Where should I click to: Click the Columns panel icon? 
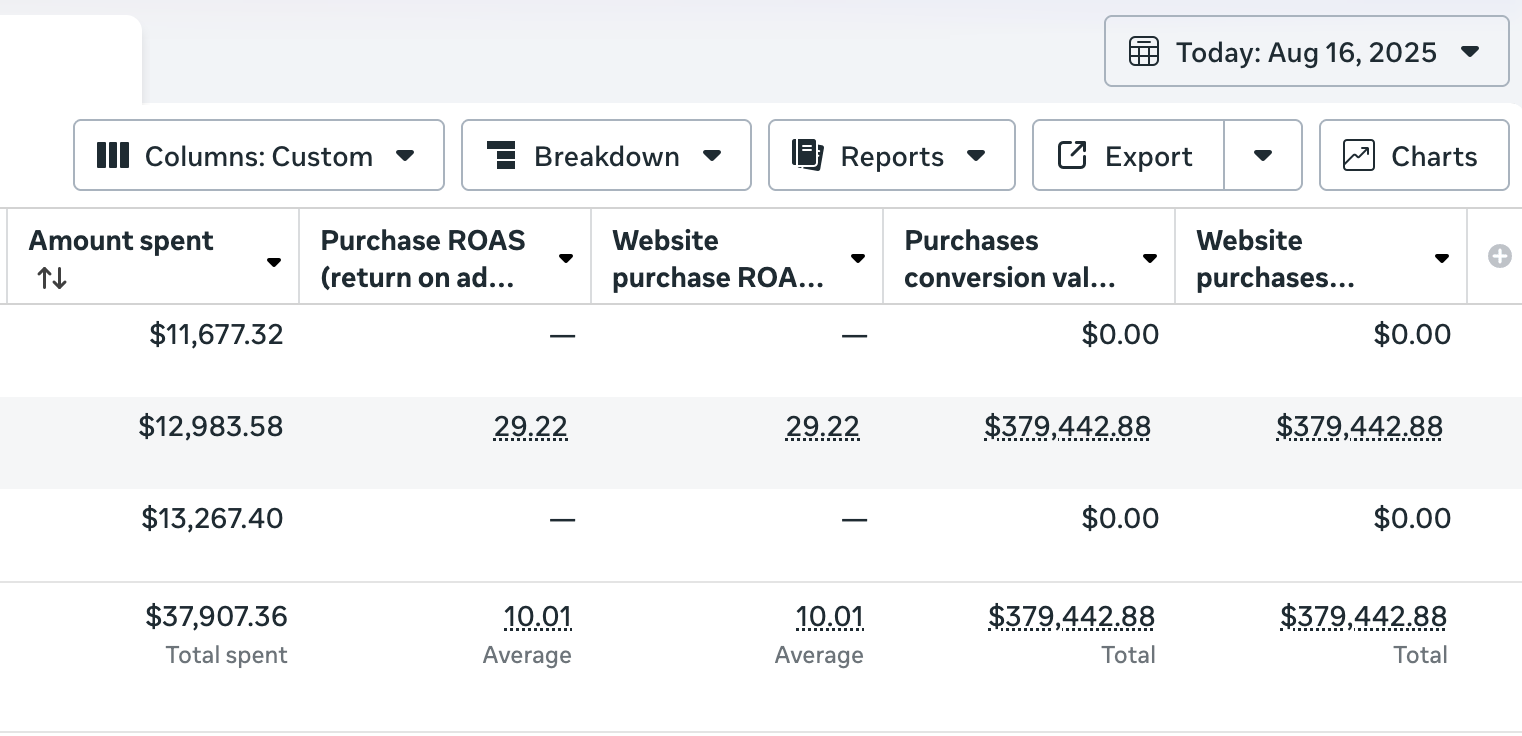coord(112,155)
